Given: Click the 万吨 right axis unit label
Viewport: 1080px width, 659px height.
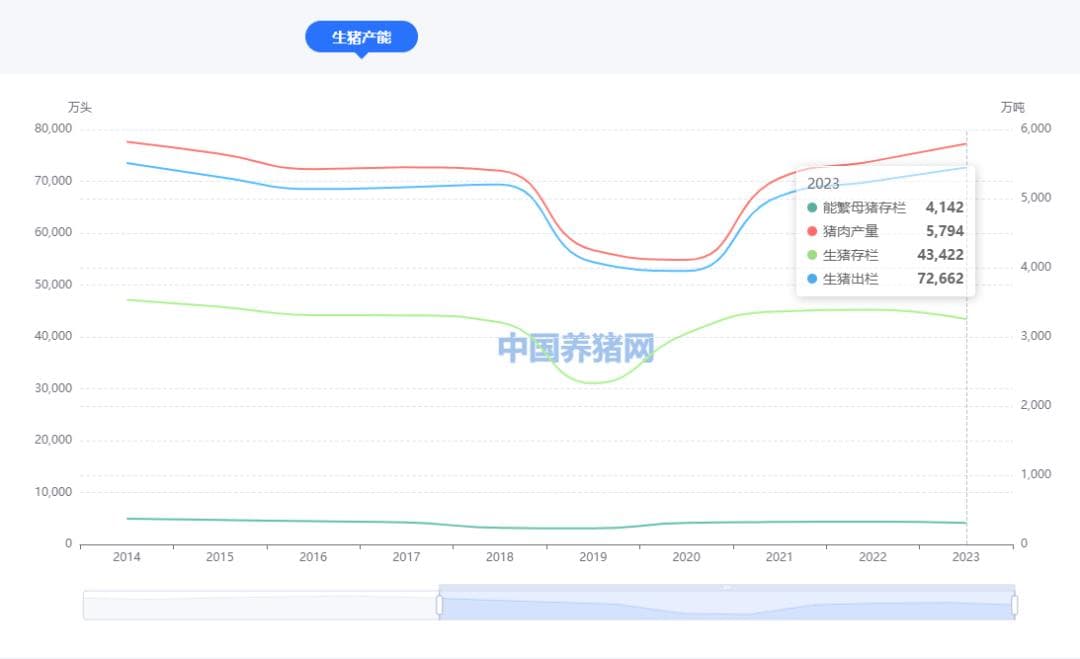Looking at the screenshot, I should (1012, 107).
